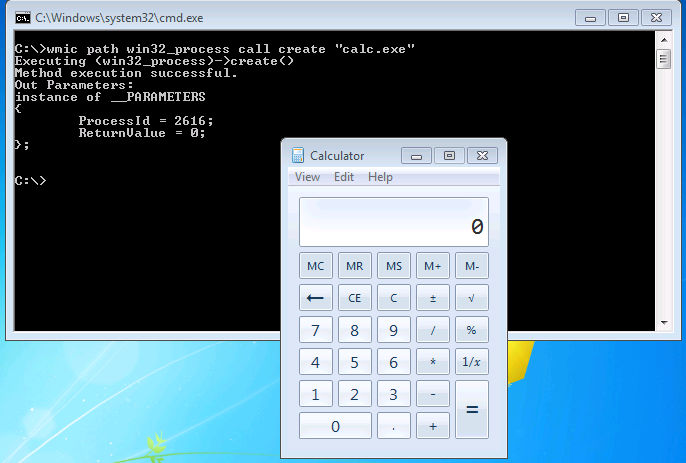Click the cmd scrollbar down arrow
The image size is (686, 463).
664,323
